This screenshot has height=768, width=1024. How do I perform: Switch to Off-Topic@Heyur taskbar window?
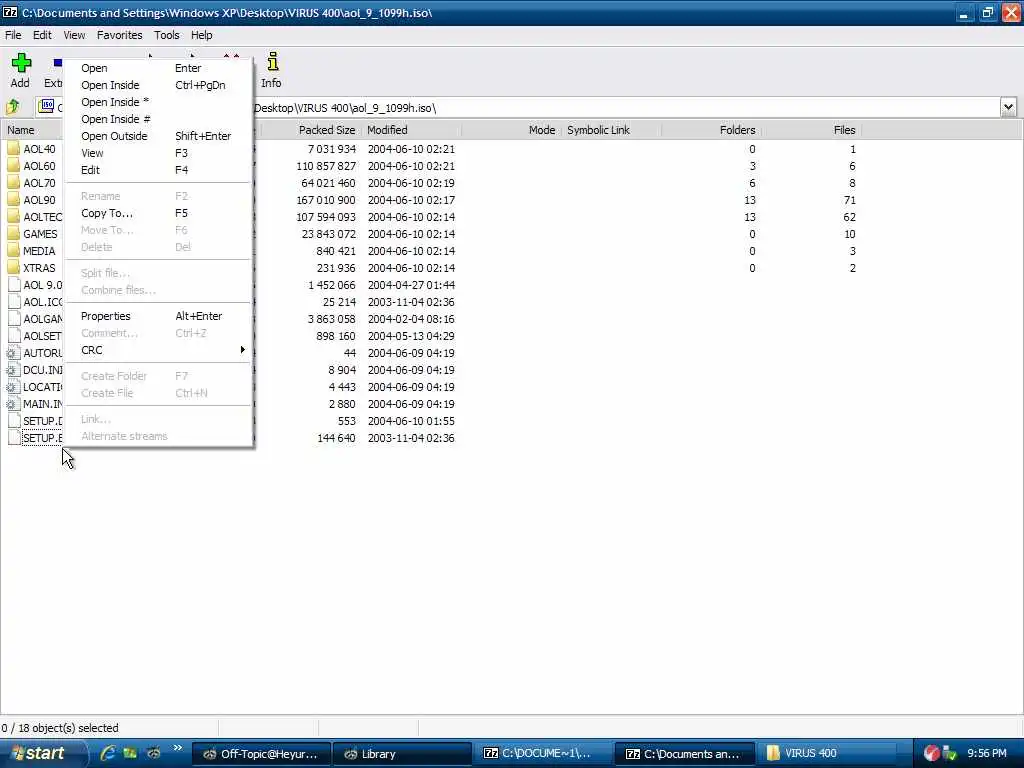(262, 754)
